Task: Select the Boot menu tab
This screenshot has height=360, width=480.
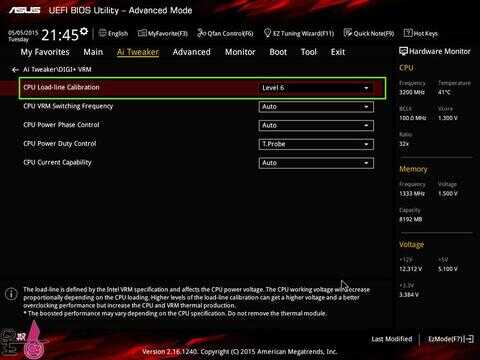Action: tap(278, 52)
